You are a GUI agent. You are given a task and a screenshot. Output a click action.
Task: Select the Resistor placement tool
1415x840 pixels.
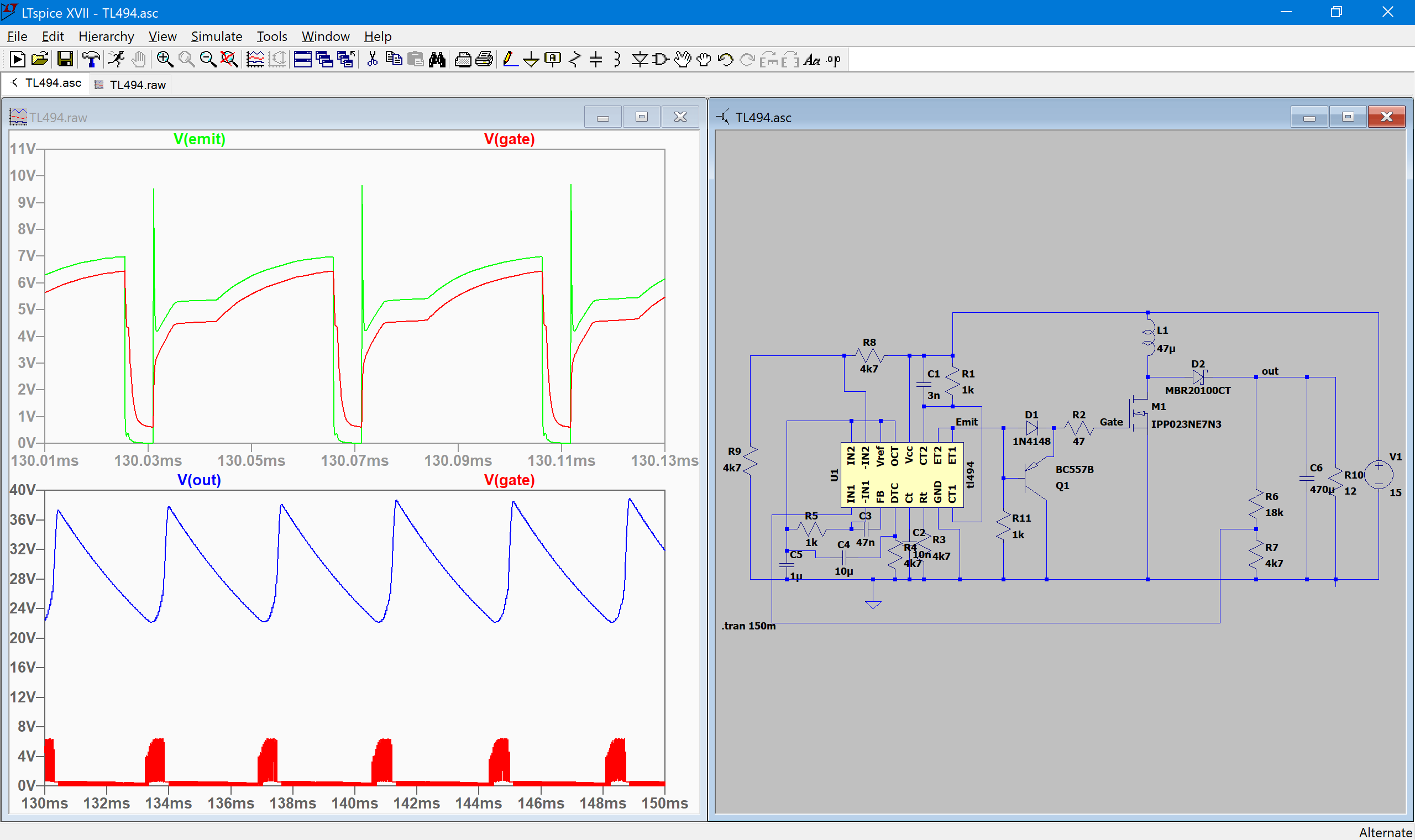pos(575,60)
